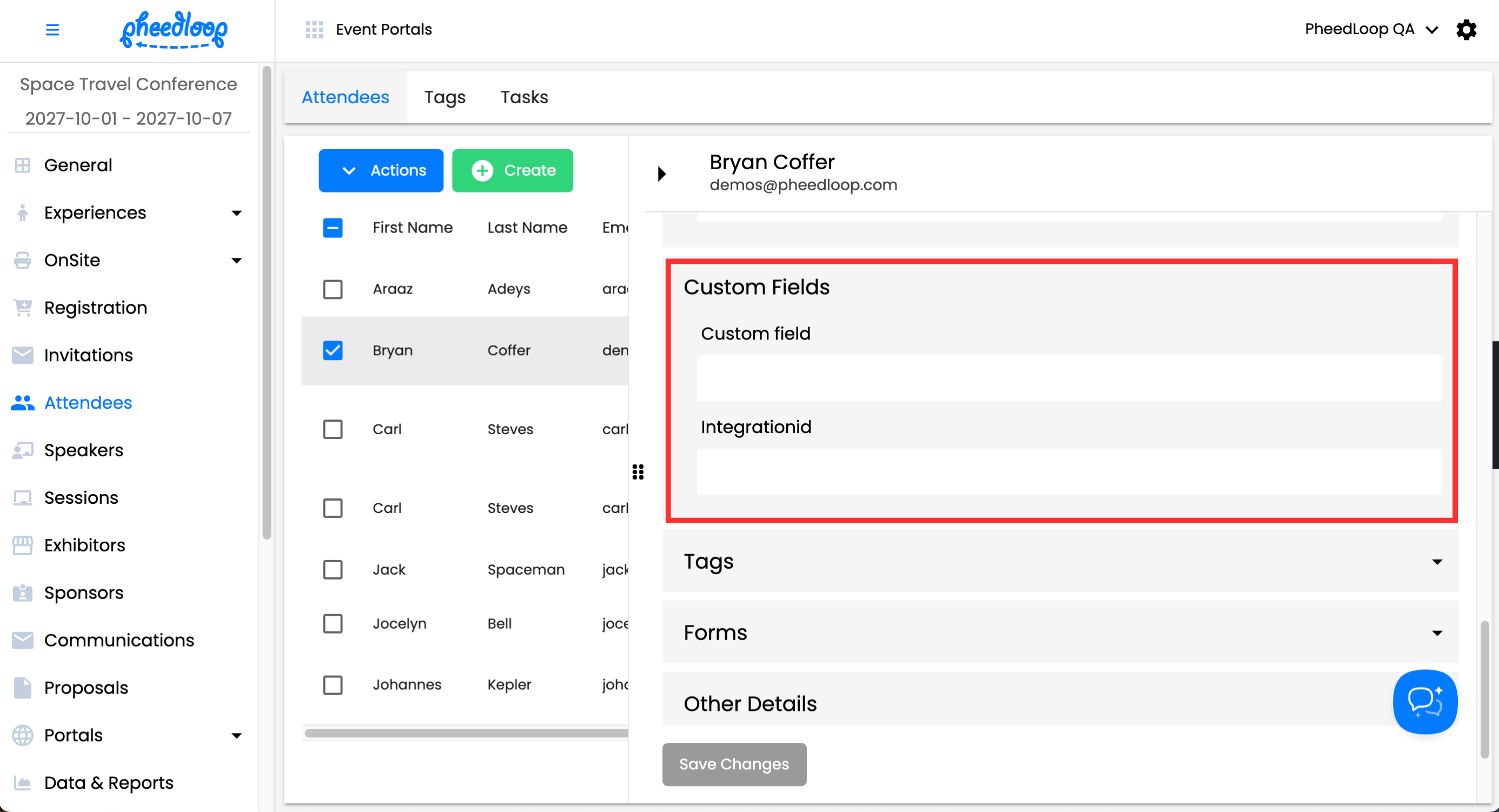Toggle the select-all header checkbox
The height and width of the screenshot is (812, 1499).
point(333,228)
